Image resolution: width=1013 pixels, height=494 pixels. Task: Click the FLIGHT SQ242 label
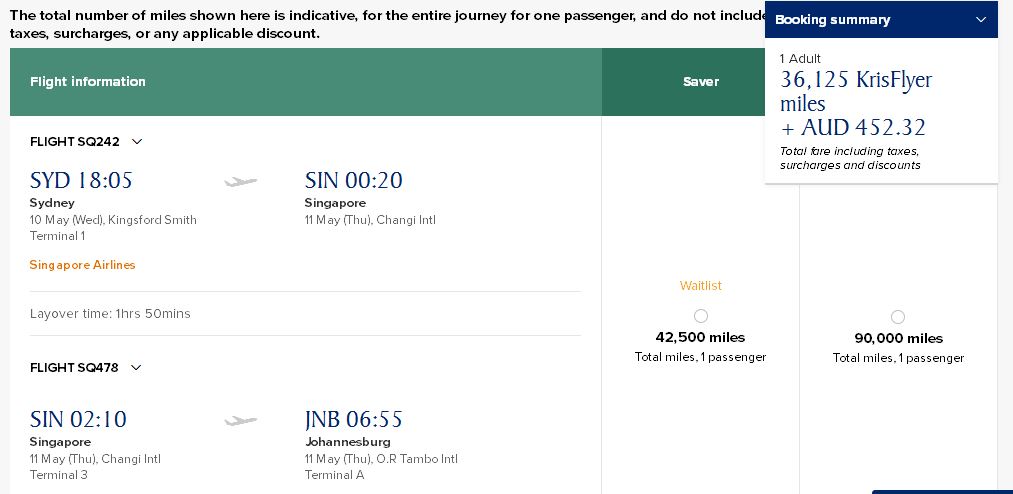point(75,141)
